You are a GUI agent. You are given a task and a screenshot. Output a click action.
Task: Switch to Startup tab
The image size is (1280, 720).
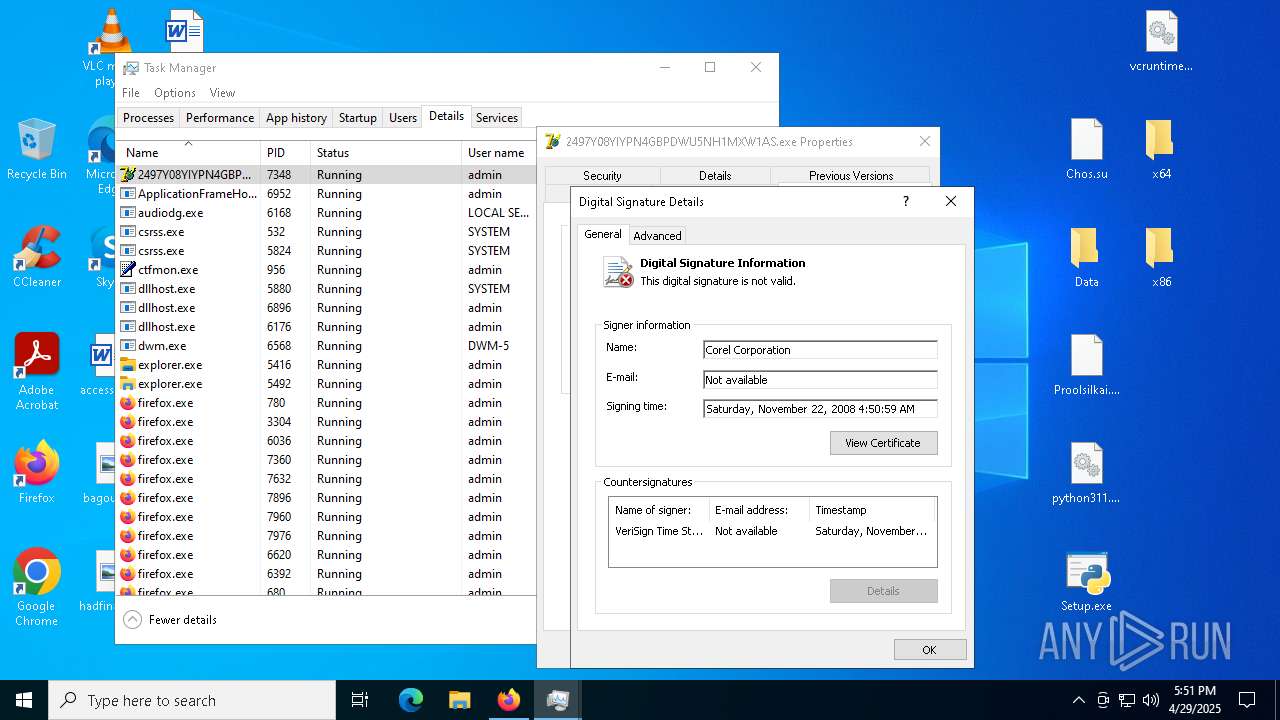coord(358,118)
